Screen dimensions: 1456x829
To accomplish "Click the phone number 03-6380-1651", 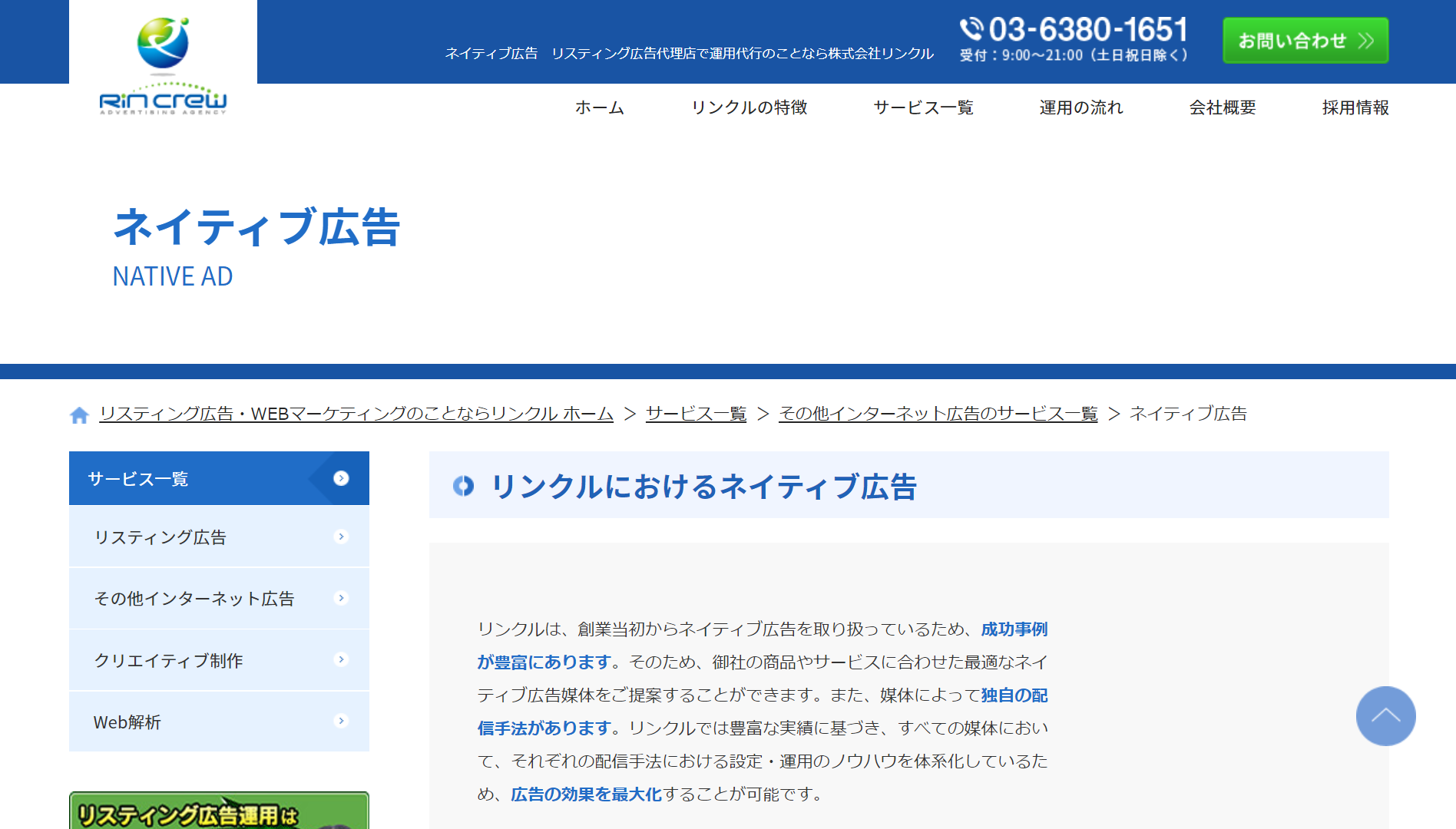I will pyautogui.click(x=1088, y=30).
